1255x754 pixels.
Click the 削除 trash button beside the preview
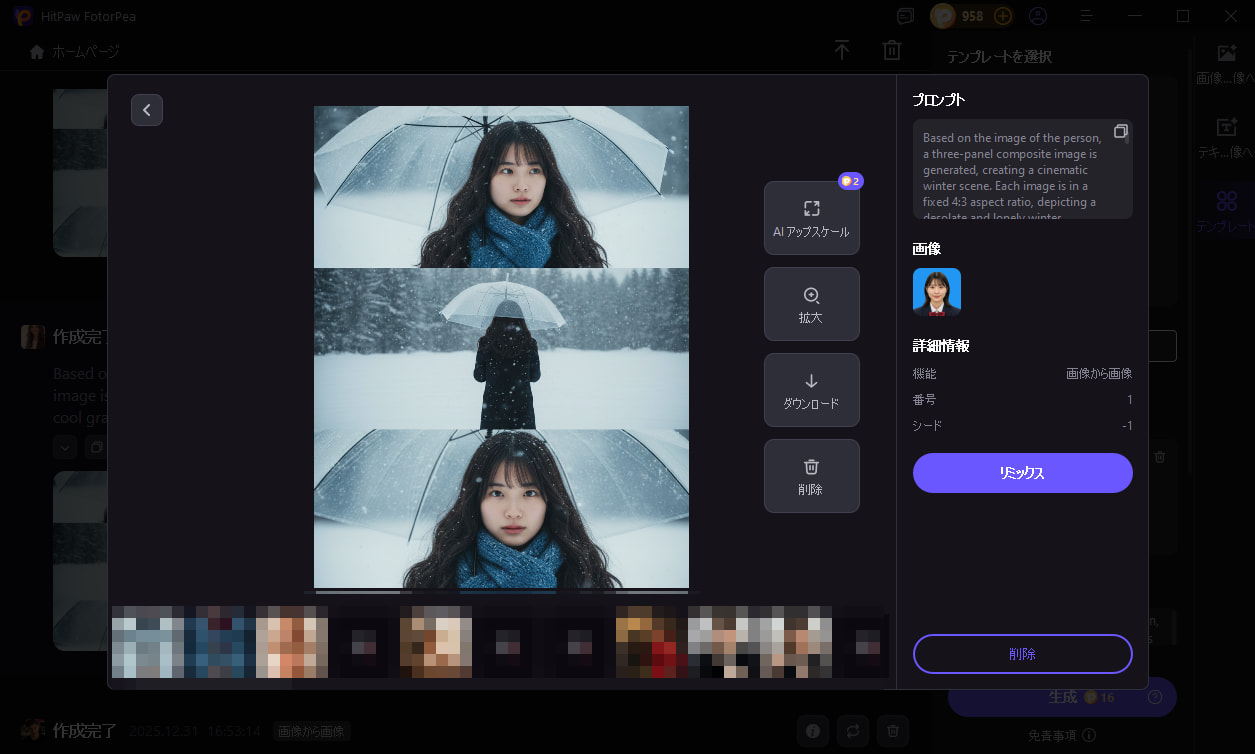coord(811,476)
